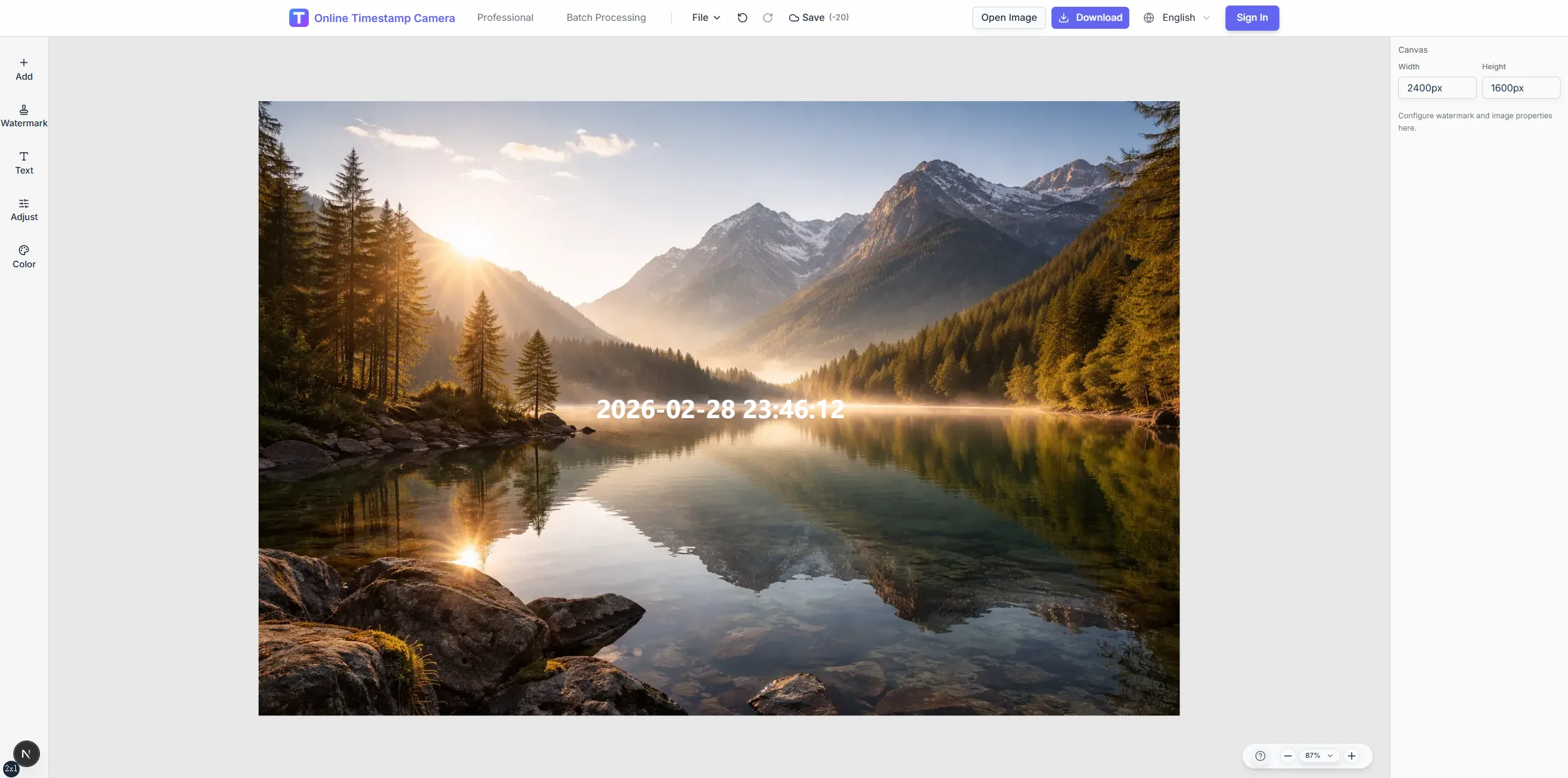Click the Online Timestamp Camera logo
1568x778 pixels.
(372, 18)
